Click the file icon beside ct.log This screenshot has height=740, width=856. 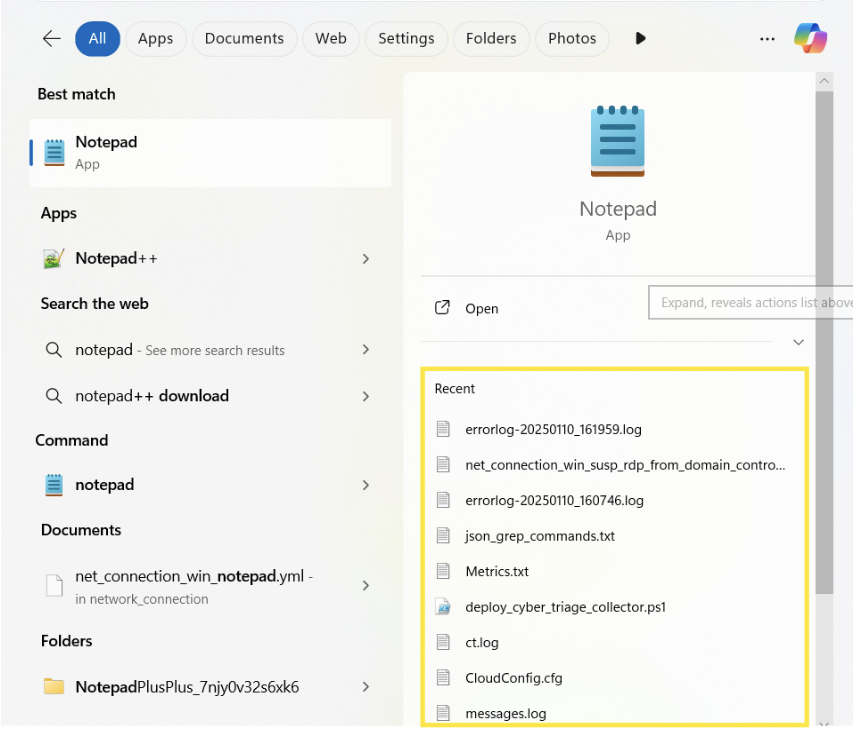coord(444,643)
